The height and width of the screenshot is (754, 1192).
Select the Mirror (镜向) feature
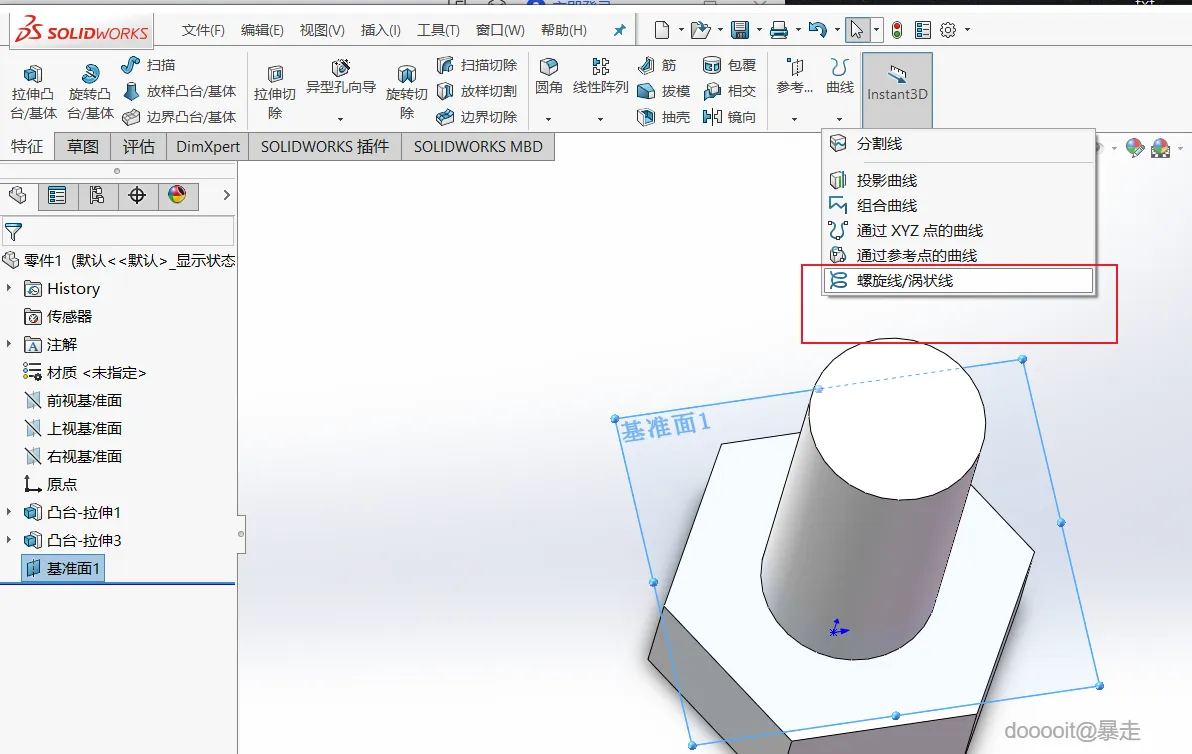pyautogui.click(x=729, y=117)
